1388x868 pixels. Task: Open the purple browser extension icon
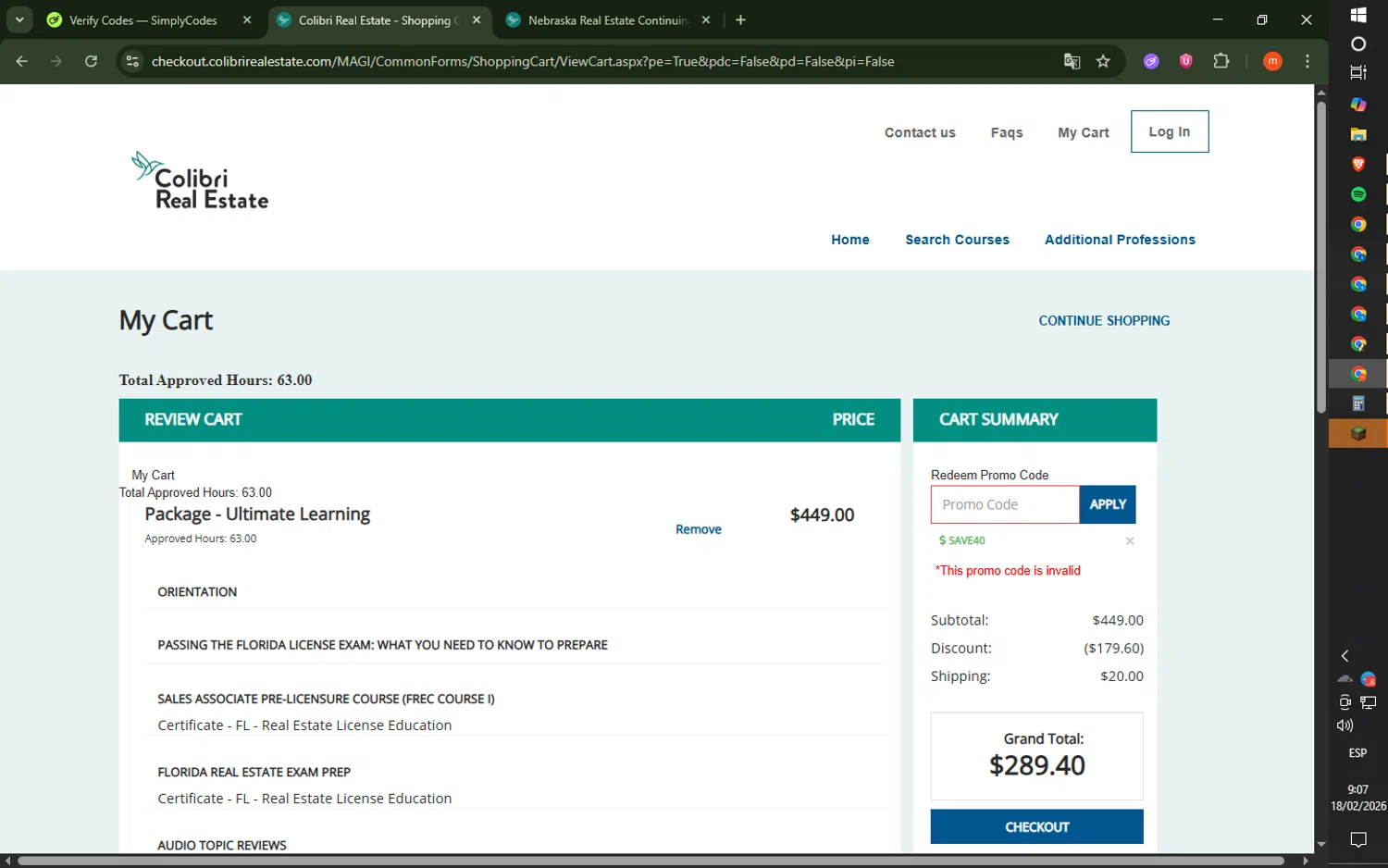pyautogui.click(x=1151, y=61)
